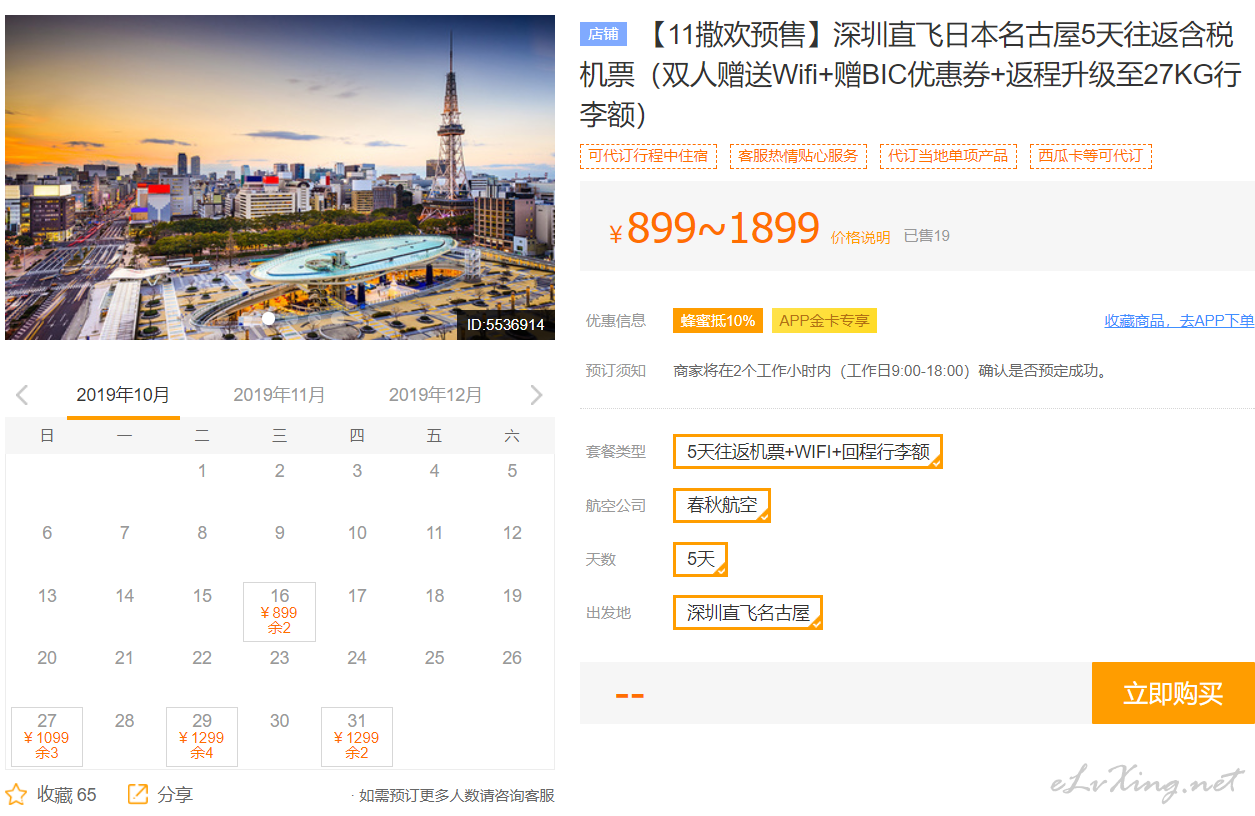Click the 蜂蜜抵10% badge
Viewport: 1255px width, 816px height.
(718, 321)
